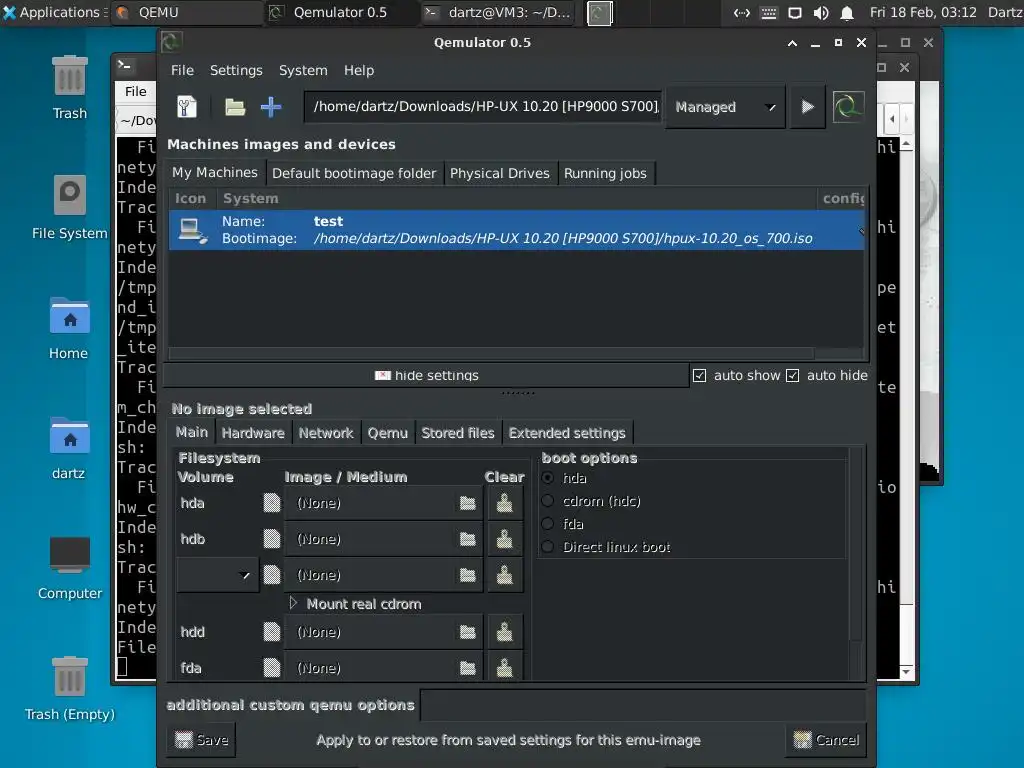Select Direct linux boot option

pos(548,547)
